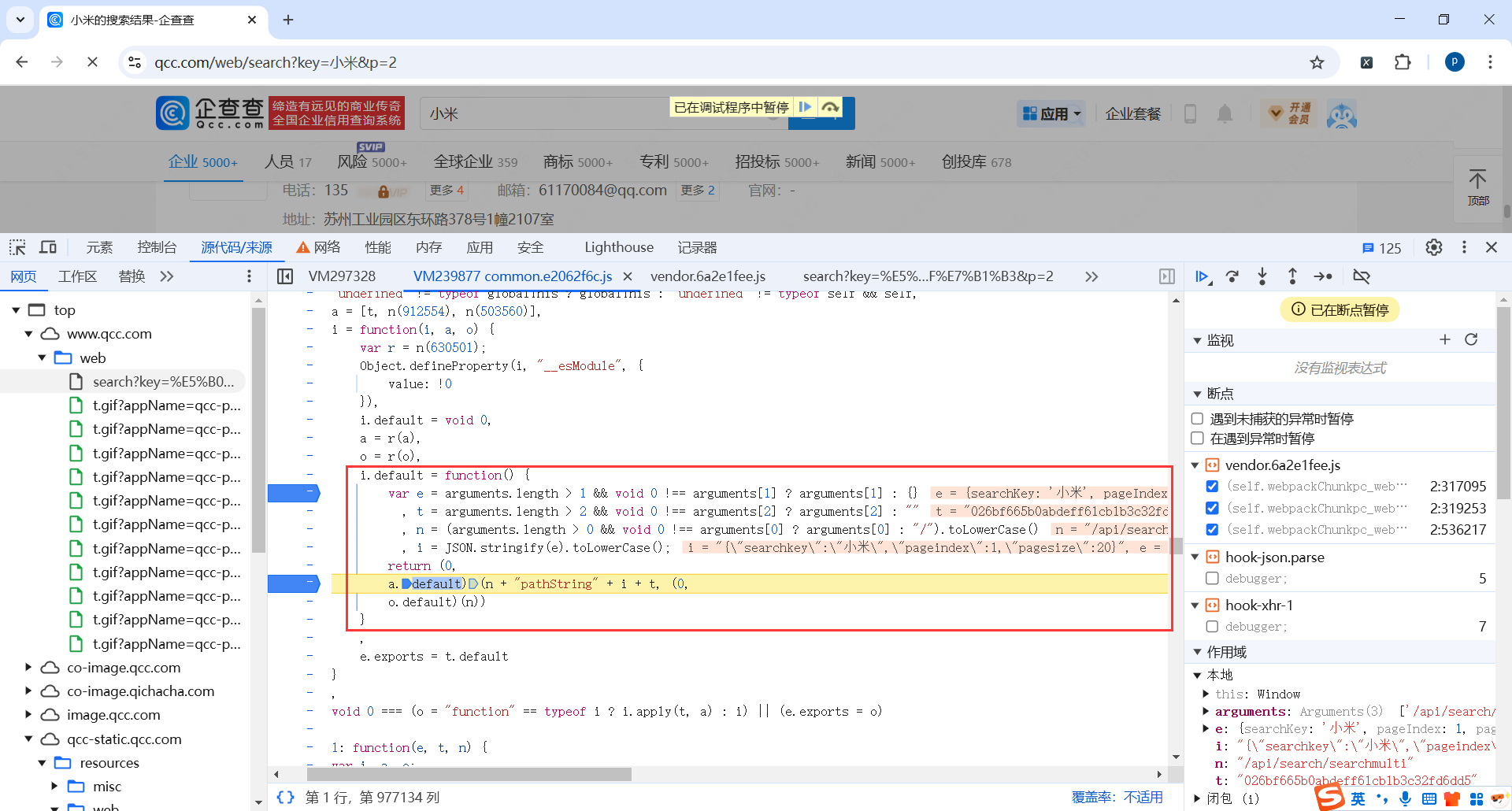Collapse the Breakpoints section
This screenshot has width=1512, height=811.
[x=1198, y=394]
